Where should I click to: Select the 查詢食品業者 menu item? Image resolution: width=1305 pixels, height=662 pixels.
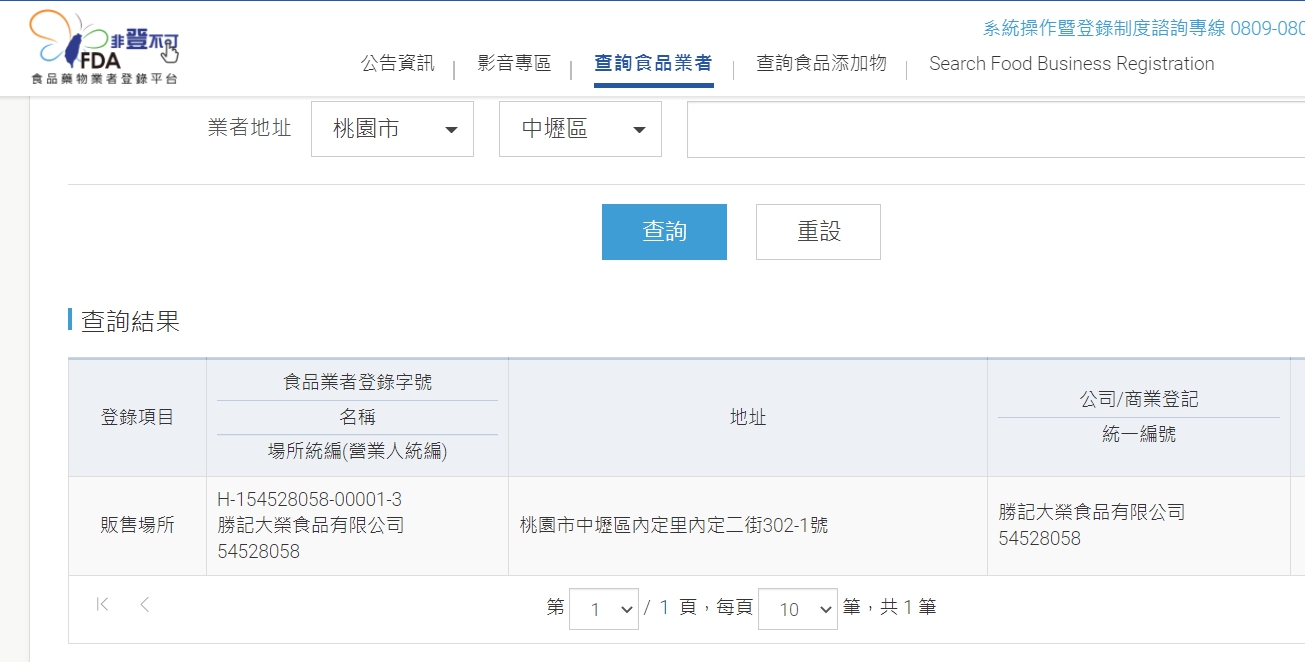[x=653, y=64]
